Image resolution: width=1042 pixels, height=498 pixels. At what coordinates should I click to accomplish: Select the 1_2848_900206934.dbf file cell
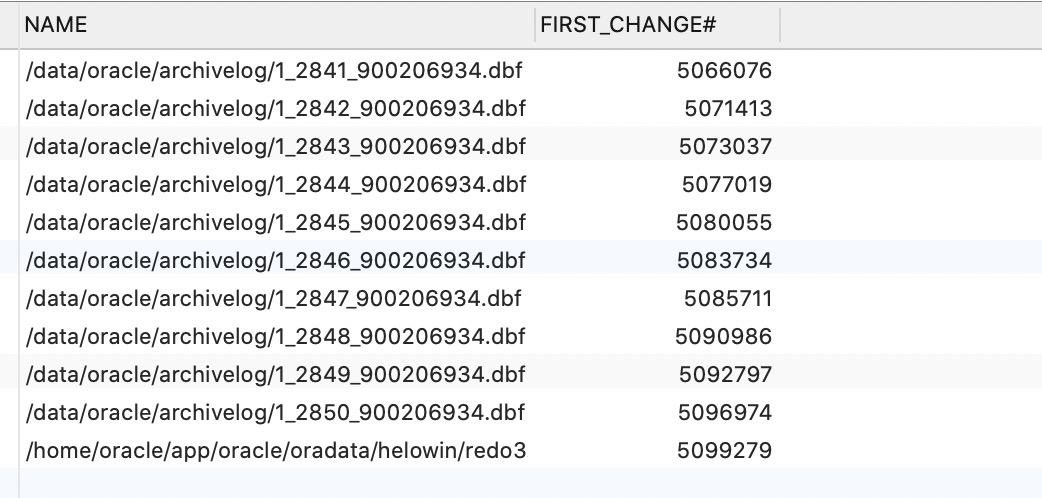[275, 337]
